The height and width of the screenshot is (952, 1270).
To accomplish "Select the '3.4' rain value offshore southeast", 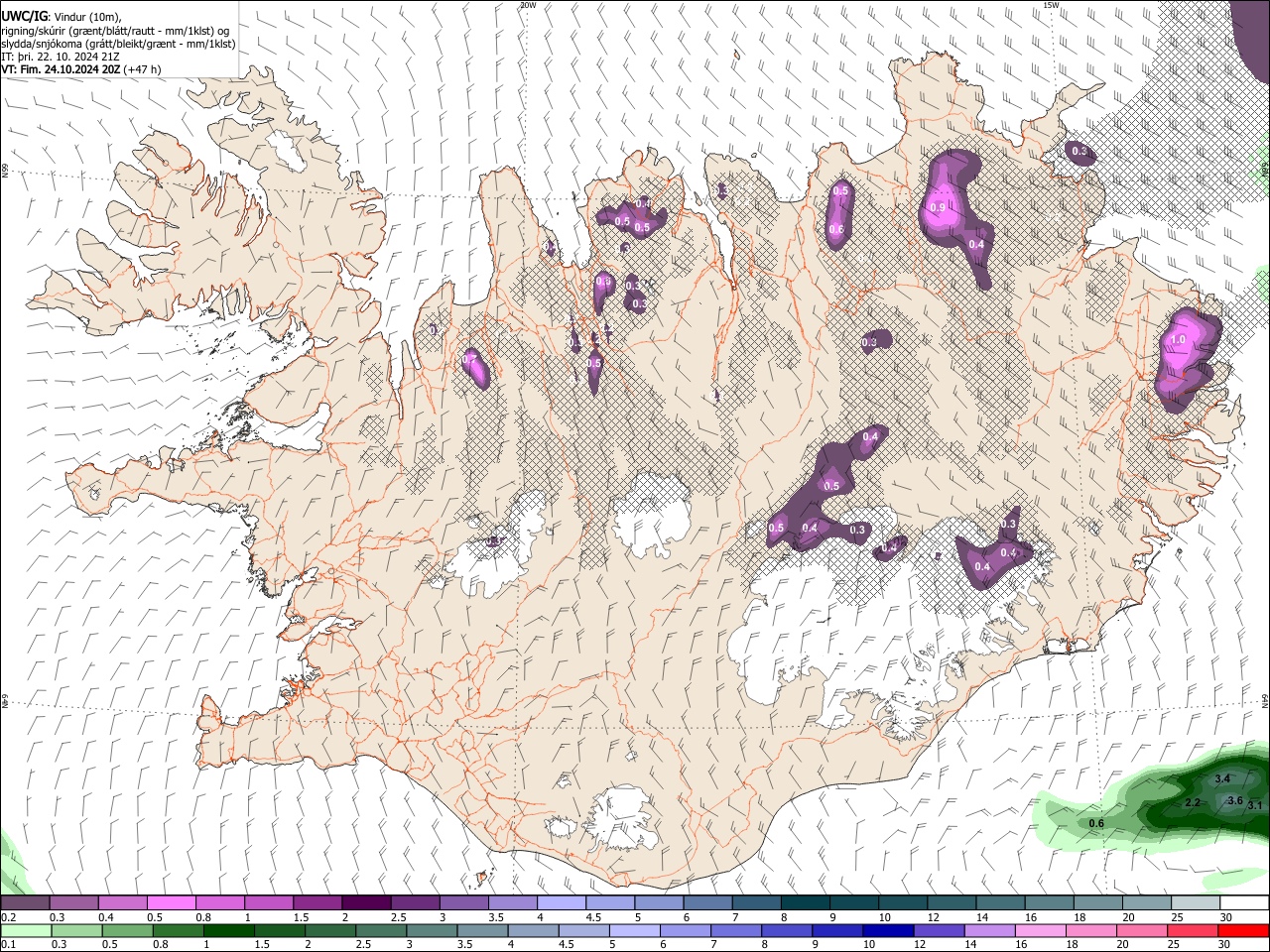I will pyautogui.click(x=1222, y=779).
